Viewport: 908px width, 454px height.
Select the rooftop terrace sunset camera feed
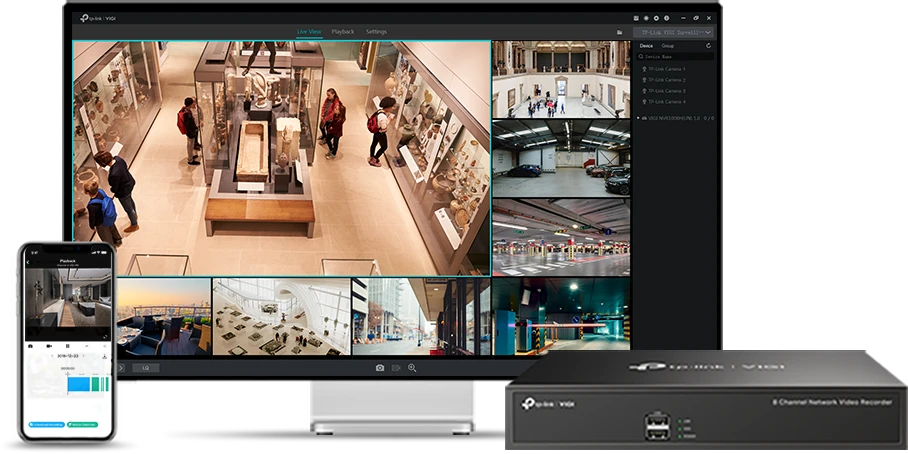click(x=164, y=316)
